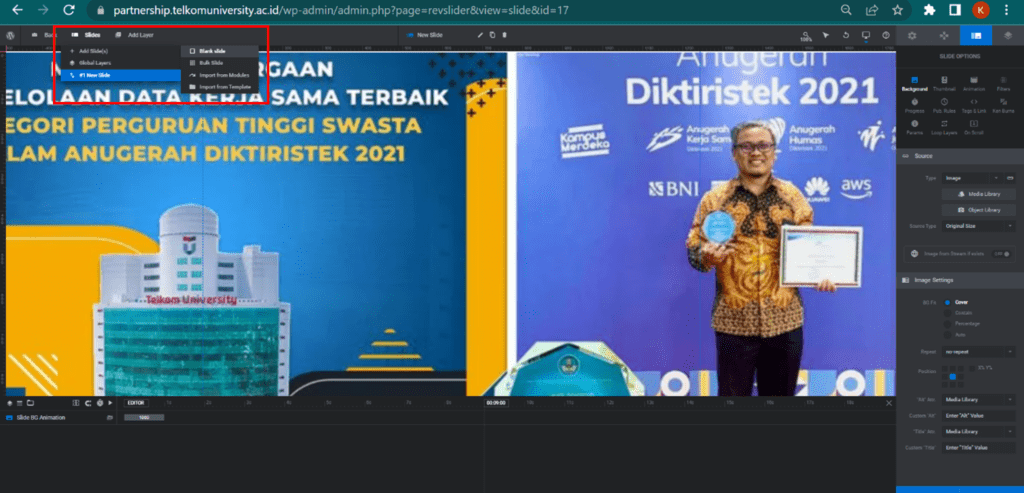Open Pub. Rules slide option

click(944, 106)
